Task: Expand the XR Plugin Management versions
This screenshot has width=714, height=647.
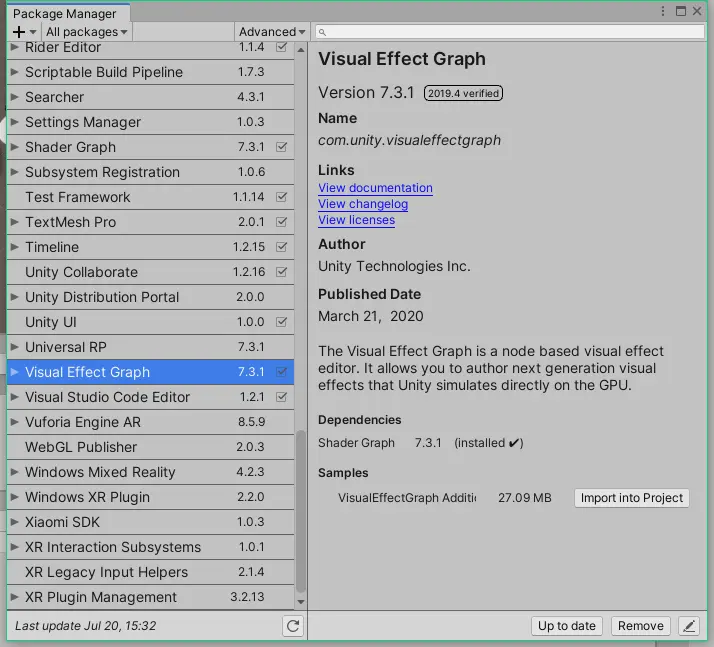Action: coord(15,597)
